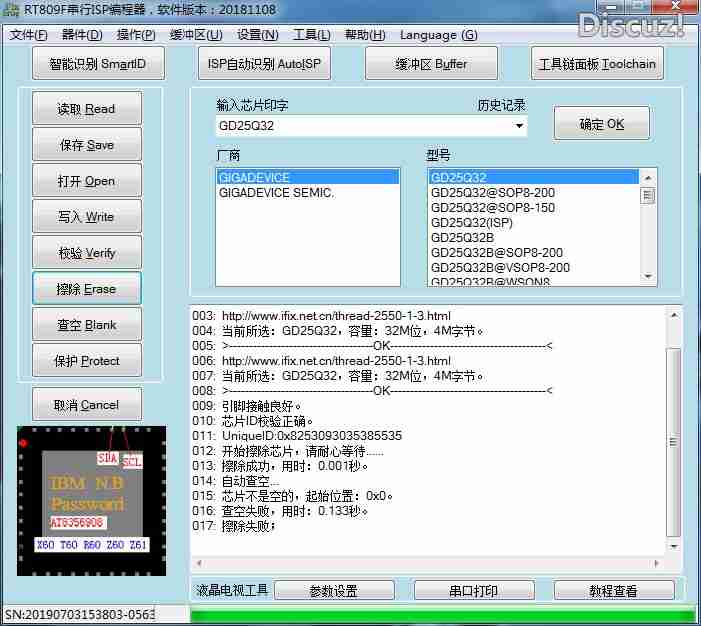Open the 操作(P) menu
This screenshot has width=701, height=626.
pyautogui.click(x=136, y=35)
